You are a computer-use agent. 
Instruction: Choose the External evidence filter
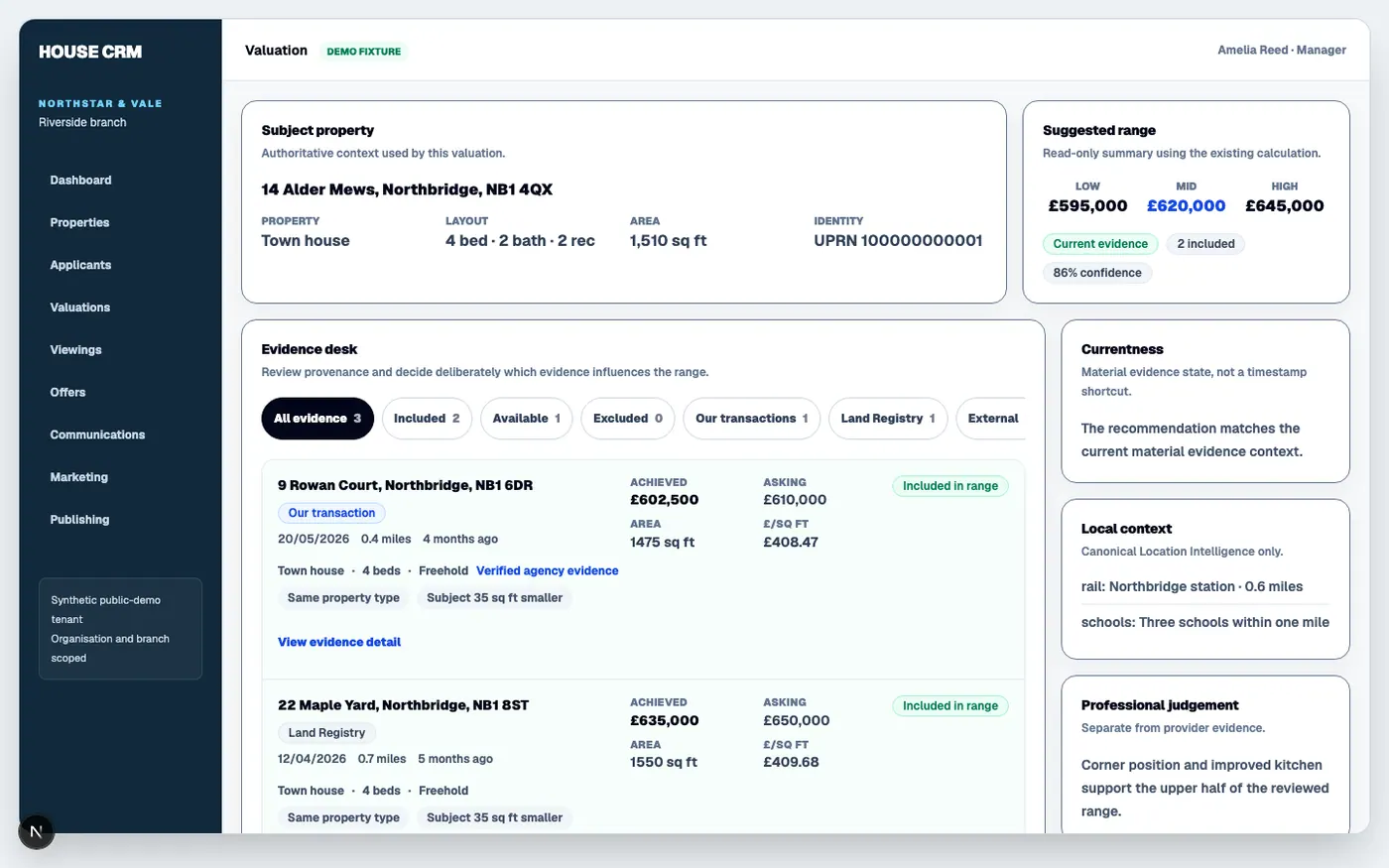(x=992, y=419)
